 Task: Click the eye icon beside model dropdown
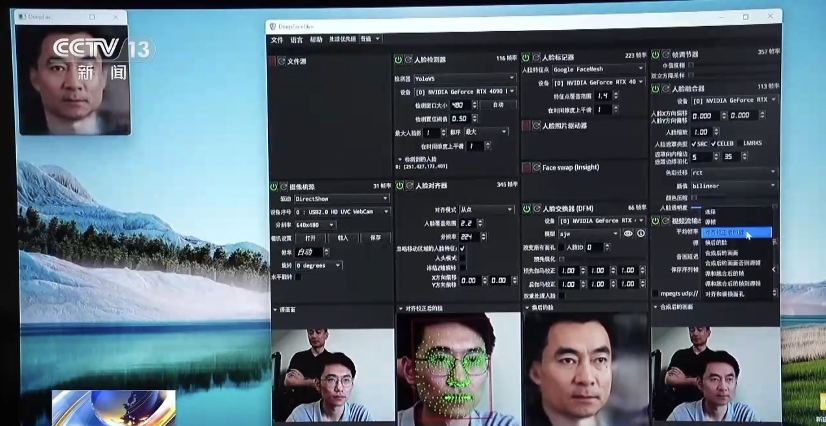(x=628, y=233)
